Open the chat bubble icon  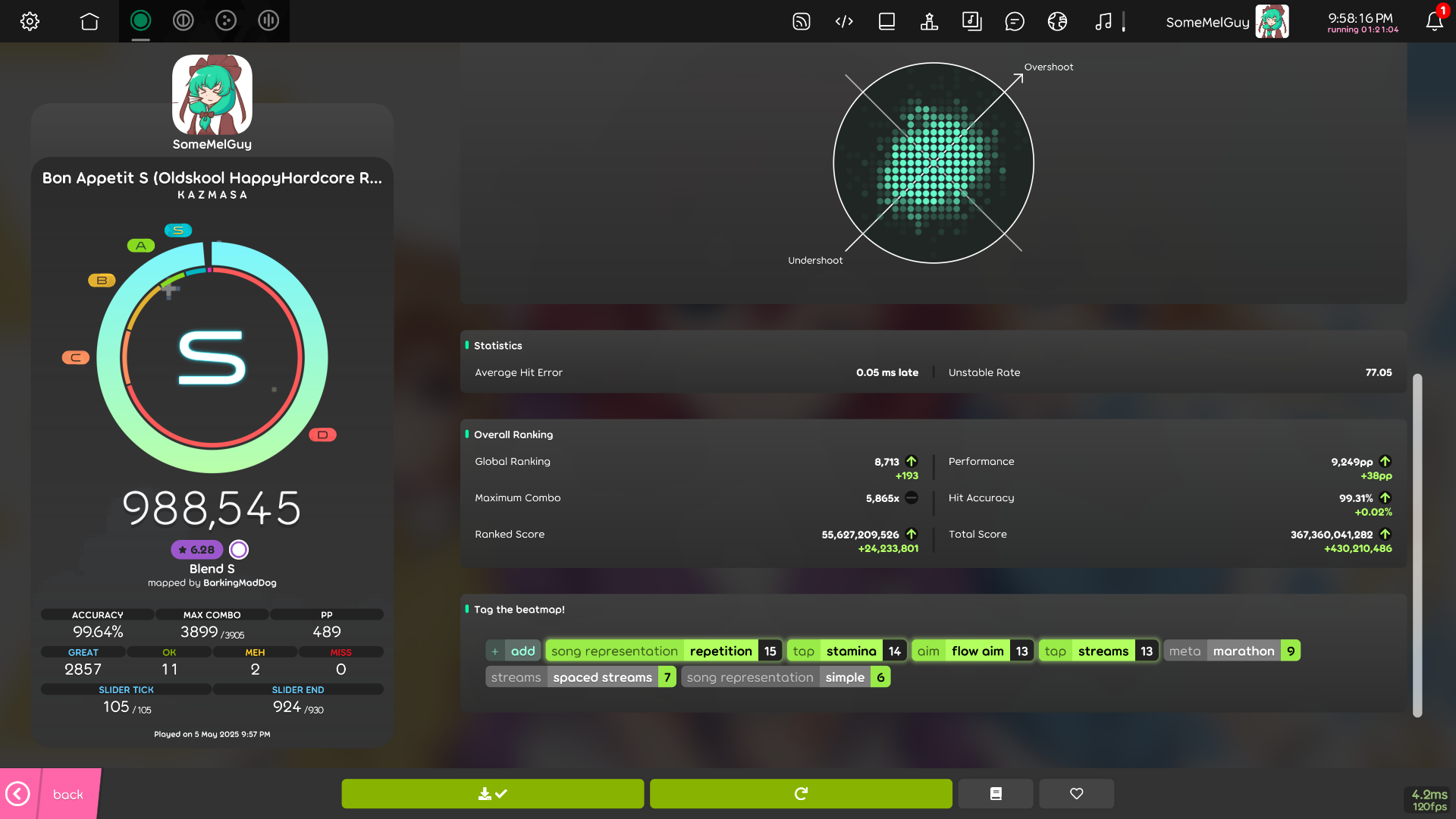pos(1014,21)
